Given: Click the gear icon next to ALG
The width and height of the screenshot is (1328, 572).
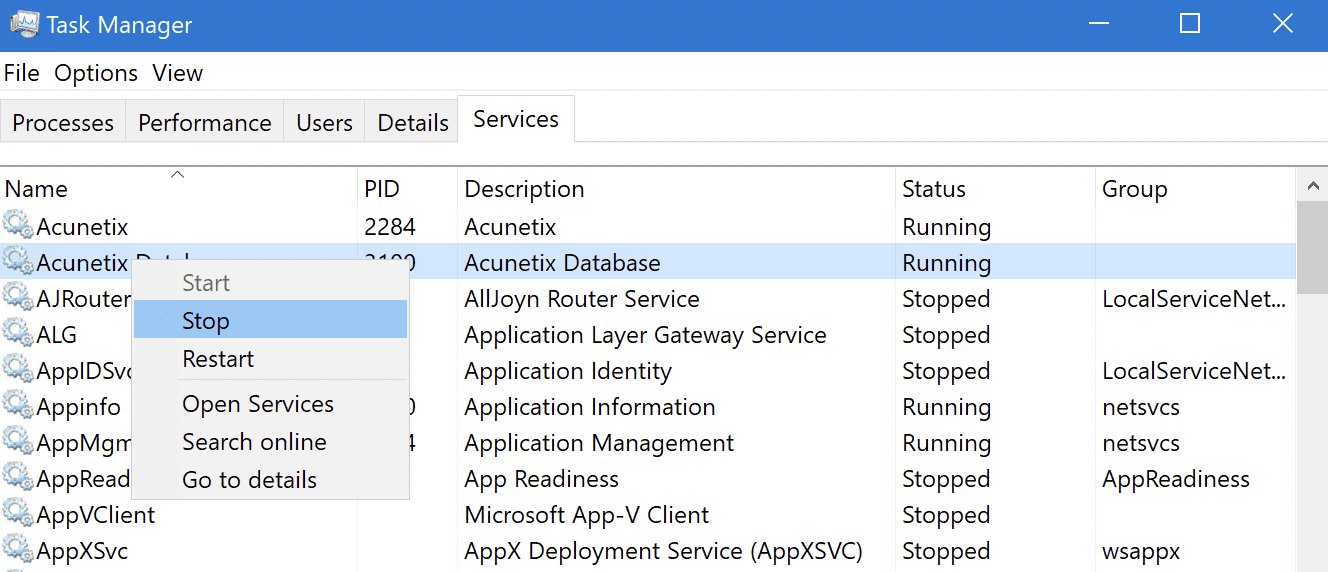Looking at the screenshot, I should coord(18,334).
